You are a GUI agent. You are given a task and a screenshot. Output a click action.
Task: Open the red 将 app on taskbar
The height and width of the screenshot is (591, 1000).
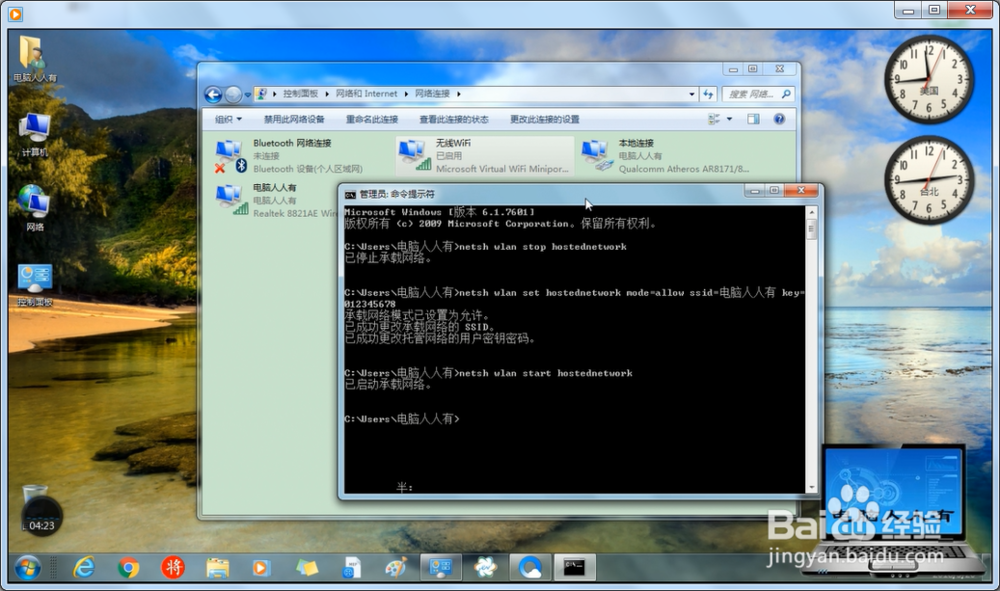[172, 567]
